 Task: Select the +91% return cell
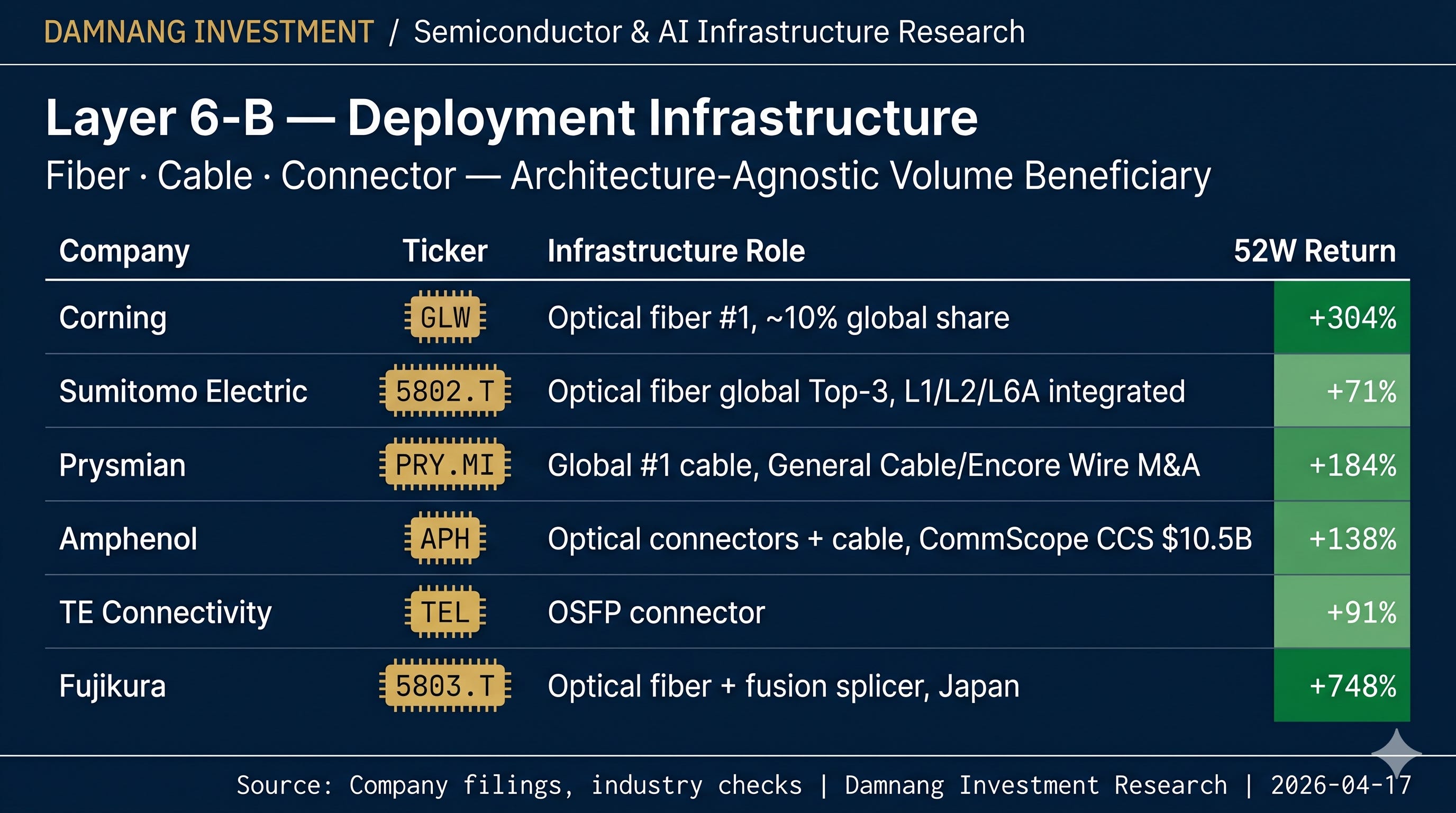1342,612
